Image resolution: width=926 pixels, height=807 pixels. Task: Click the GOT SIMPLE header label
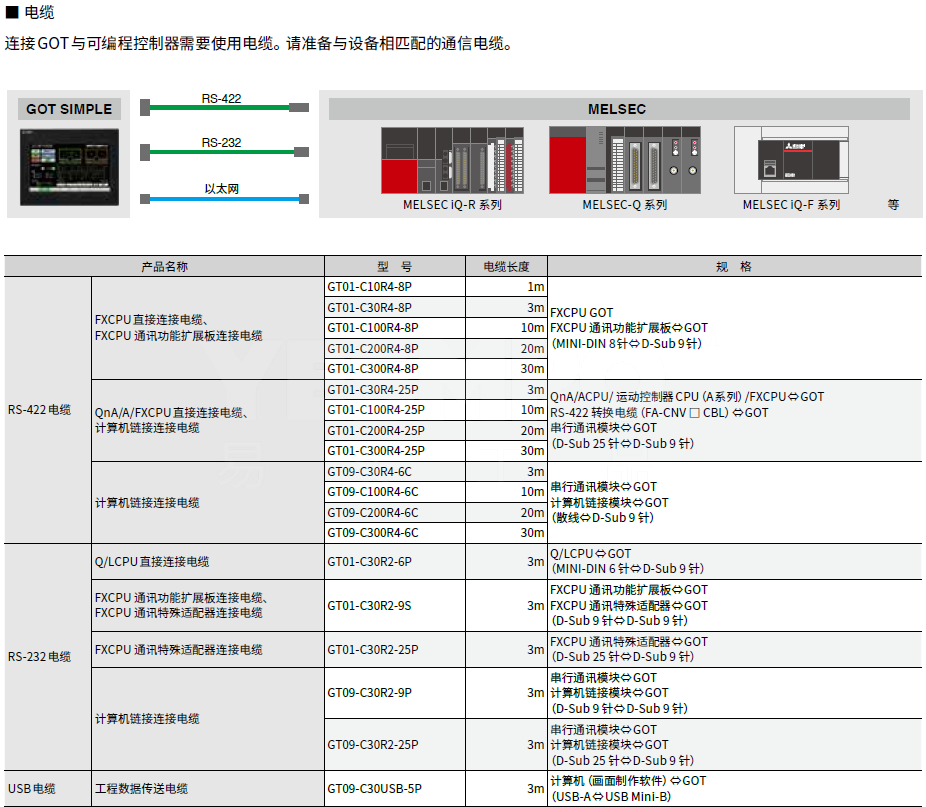pyautogui.click(x=68, y=109)
